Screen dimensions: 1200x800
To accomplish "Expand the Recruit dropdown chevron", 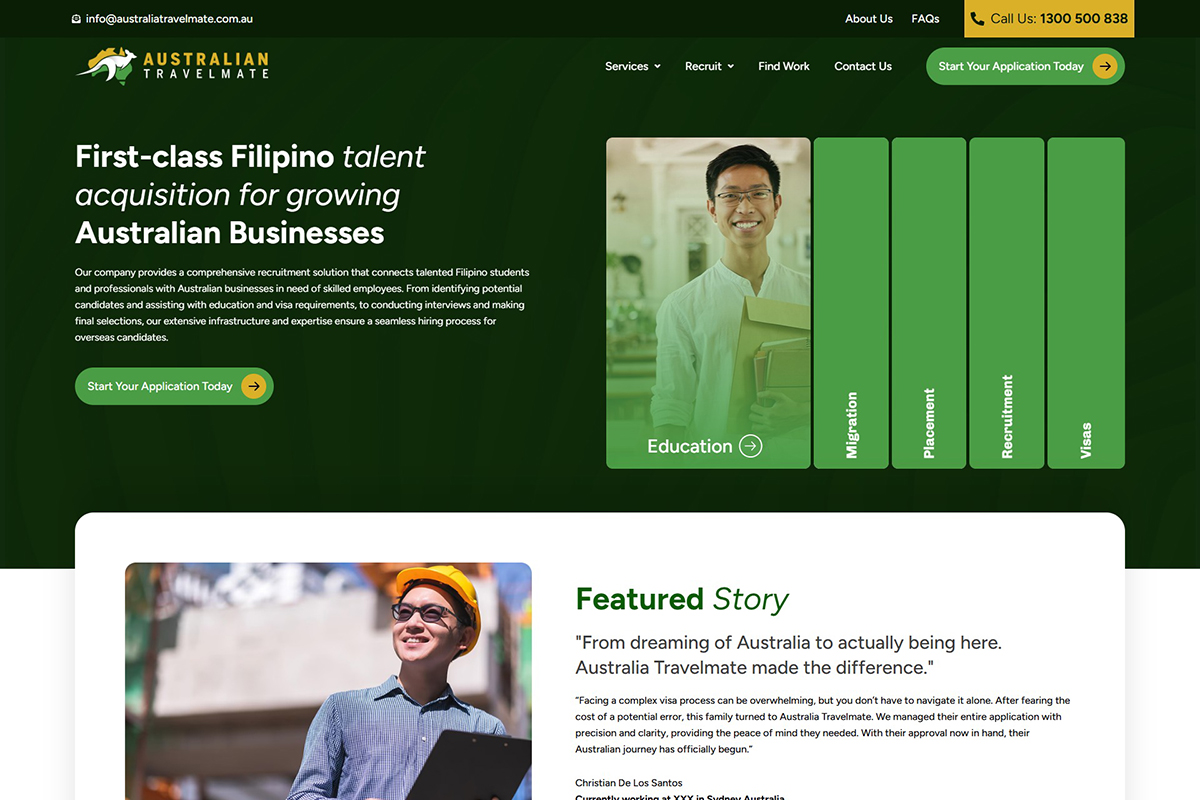I will coord(730,66).
